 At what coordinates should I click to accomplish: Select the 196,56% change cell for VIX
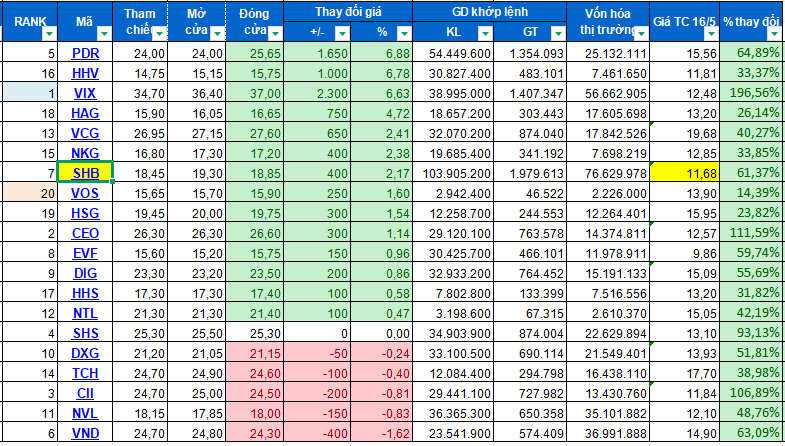pyautogui.click(x=752, y=93)
